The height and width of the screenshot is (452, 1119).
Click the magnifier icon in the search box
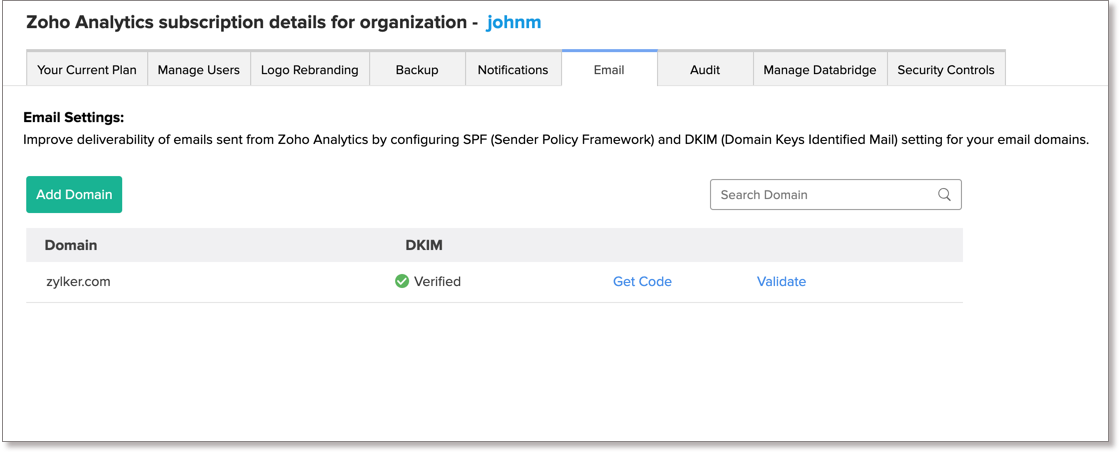(944, 195)
